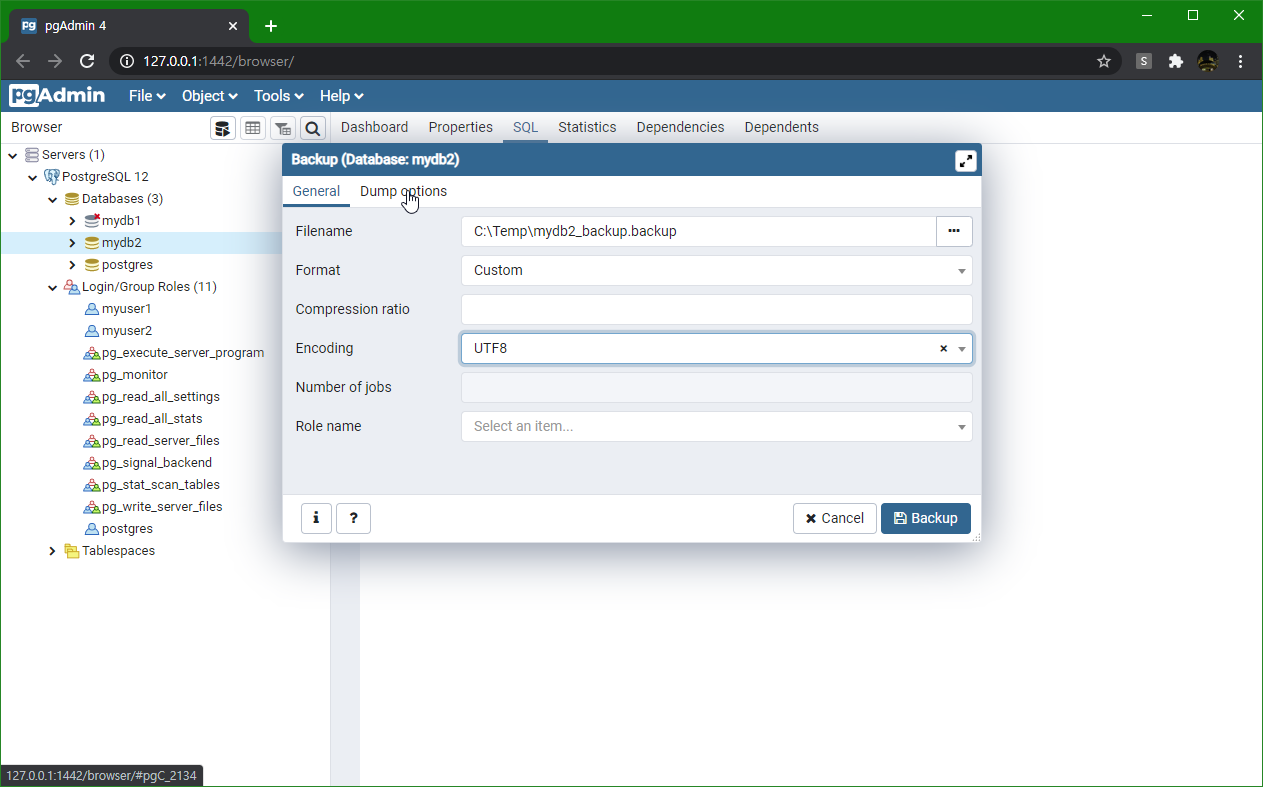Click the browser back arrow

pos(23,61)
